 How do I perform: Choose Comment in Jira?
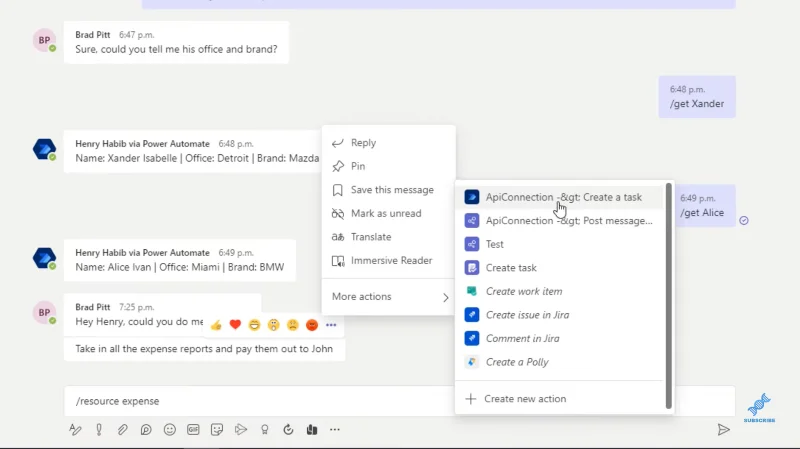(560, 338)
